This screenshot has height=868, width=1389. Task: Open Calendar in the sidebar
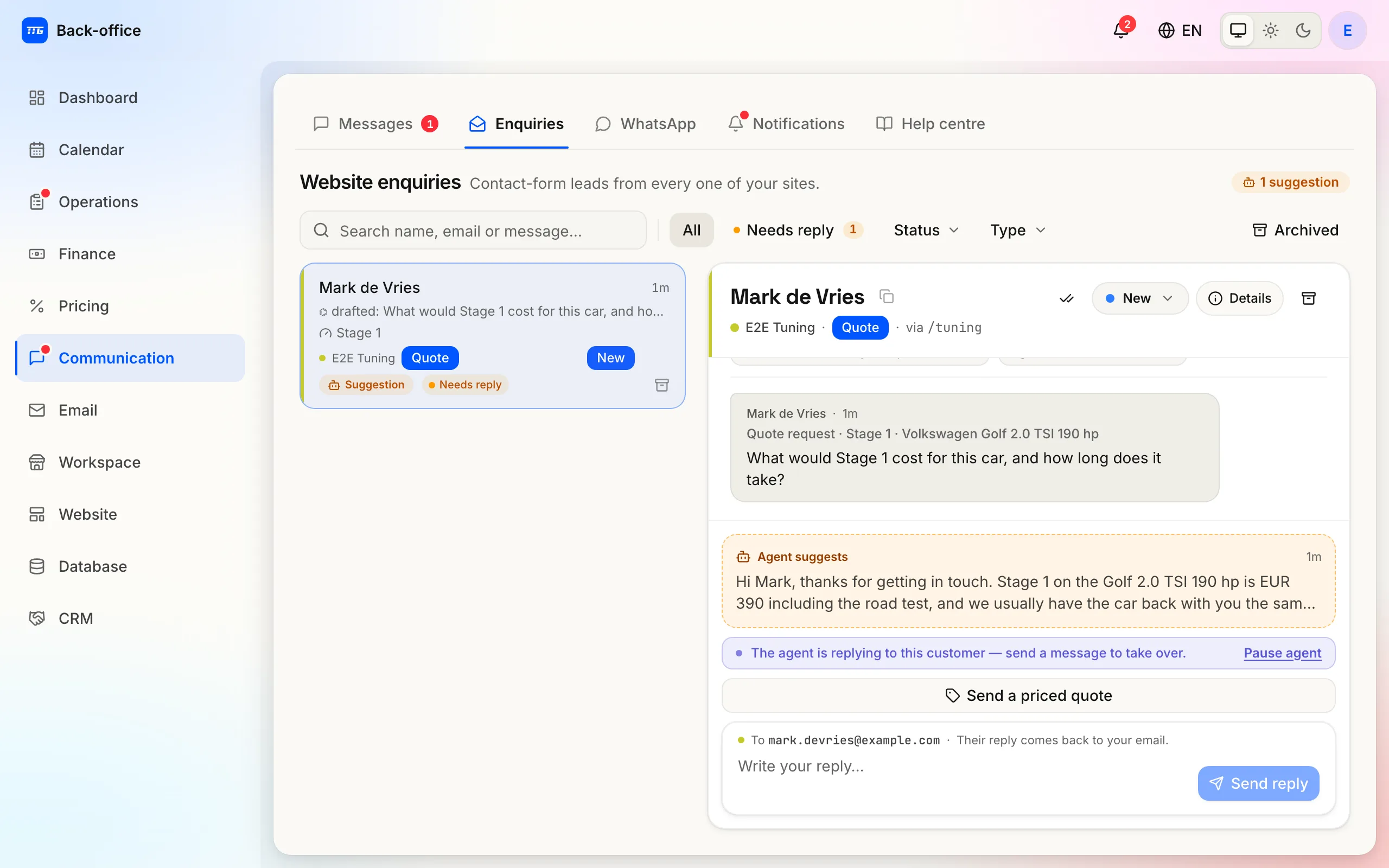130,150
